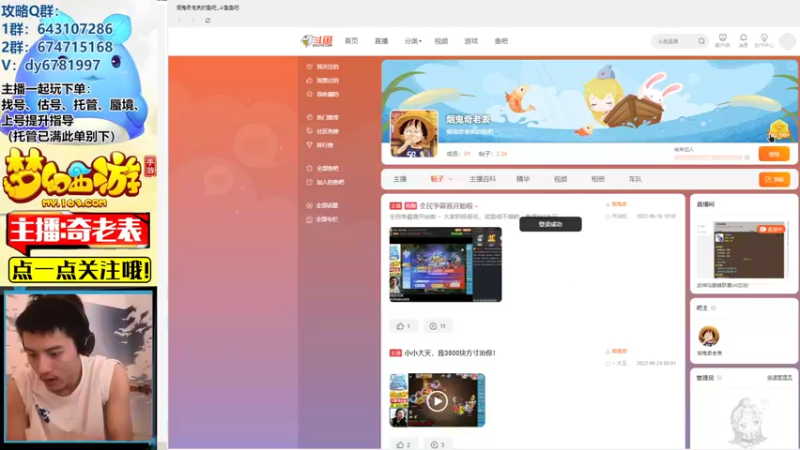This screenshot has width=800, height=450.
Task: Open the Douyu logo home link
Action: [317, 41]
